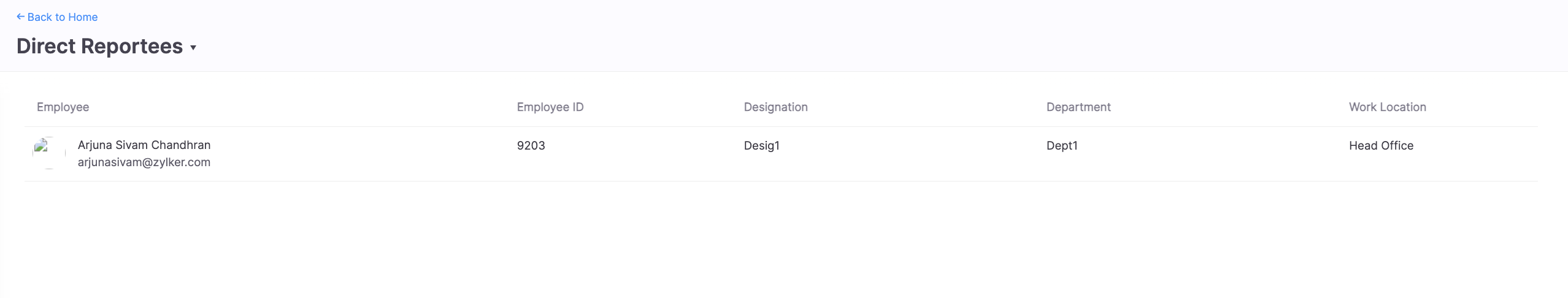The height and width of the screenshot is (298, 1568).
Task: Click the back arrow icon before Back to Home
Action: pos(20,17)
